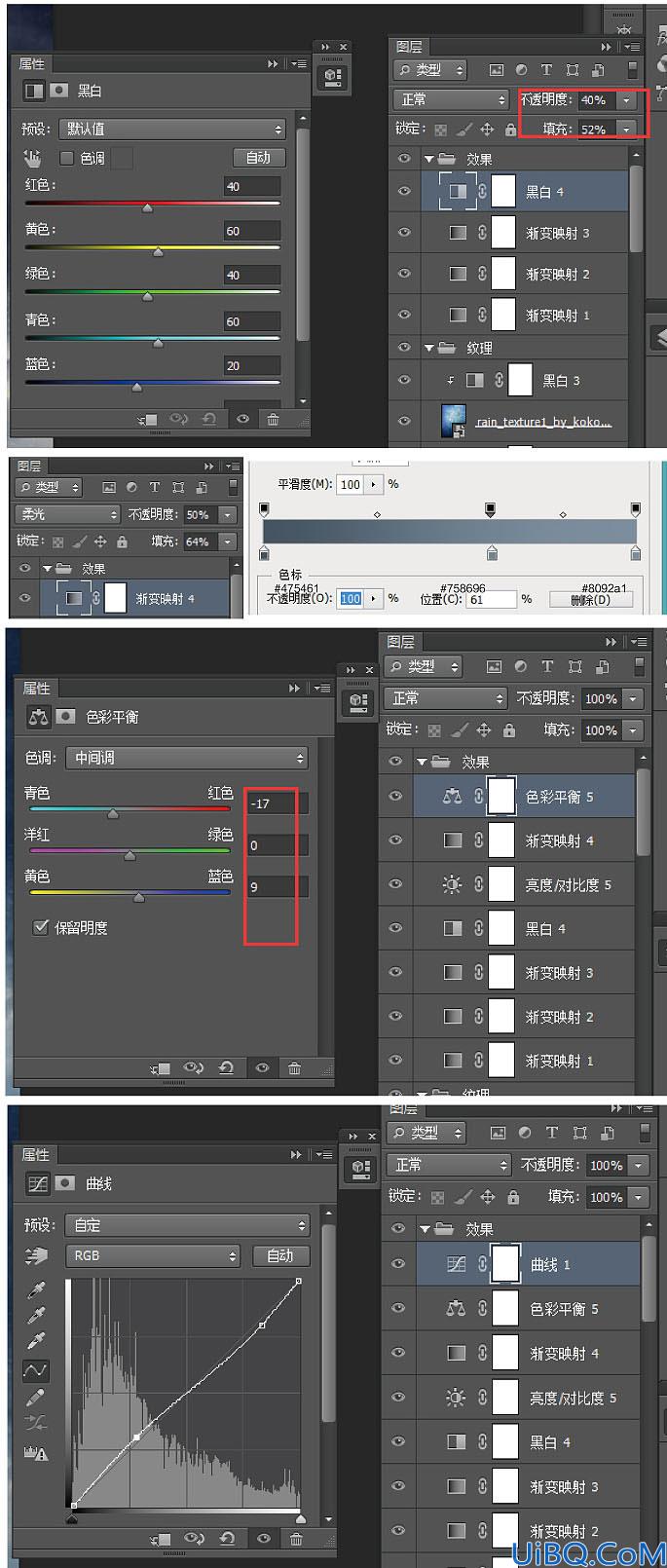Click 色调 tint color swatch
Image resolution: width=667 pixels, height=1568 pixels.
pyautogui.click(x=122, y=158)
